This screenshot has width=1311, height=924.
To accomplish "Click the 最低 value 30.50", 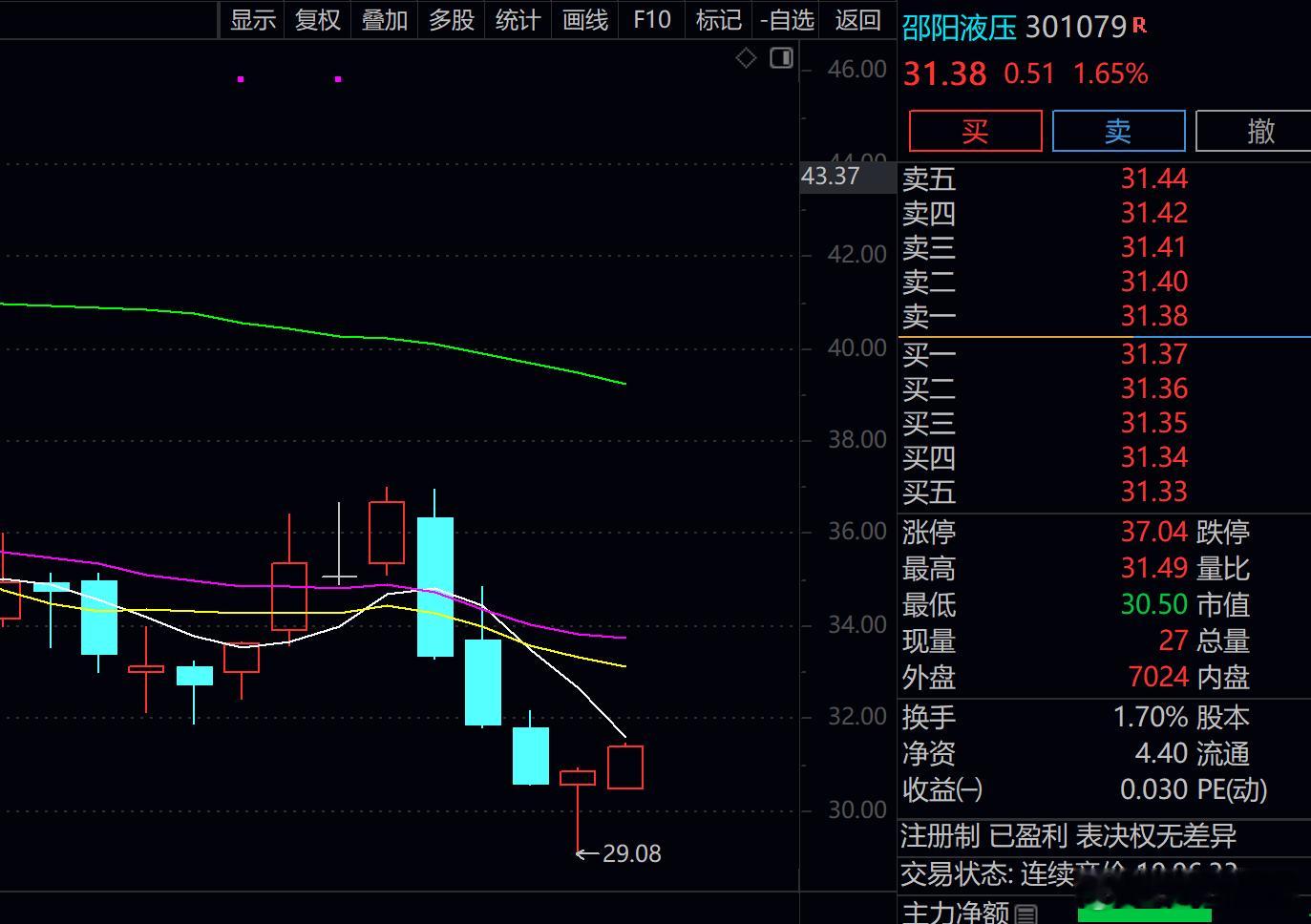I will tap(1153, 604).
